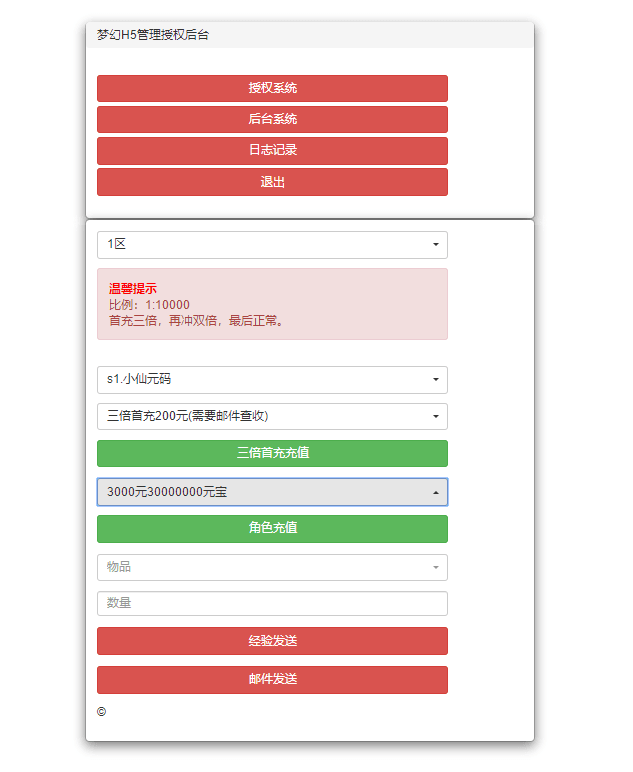Click the green 三倍首充充值 button
This screenshot has width=633, height=772.
(272, 453)
